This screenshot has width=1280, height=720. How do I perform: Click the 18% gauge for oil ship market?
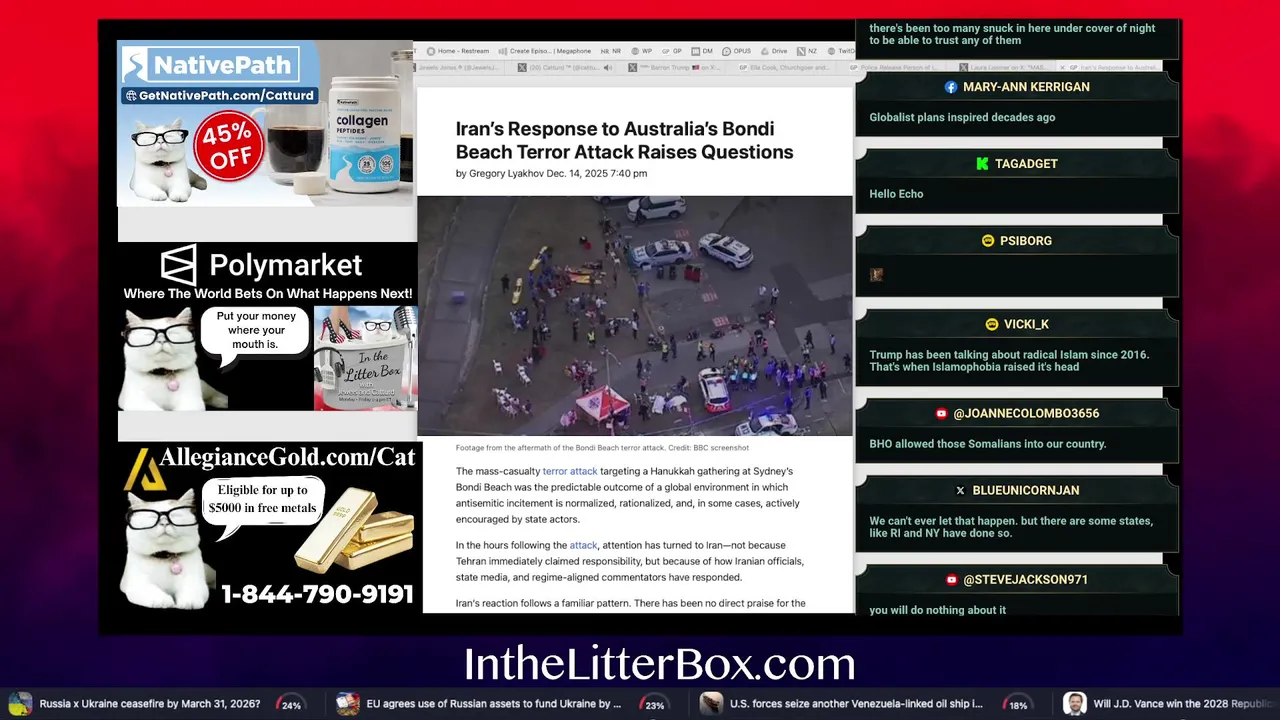1018,704
